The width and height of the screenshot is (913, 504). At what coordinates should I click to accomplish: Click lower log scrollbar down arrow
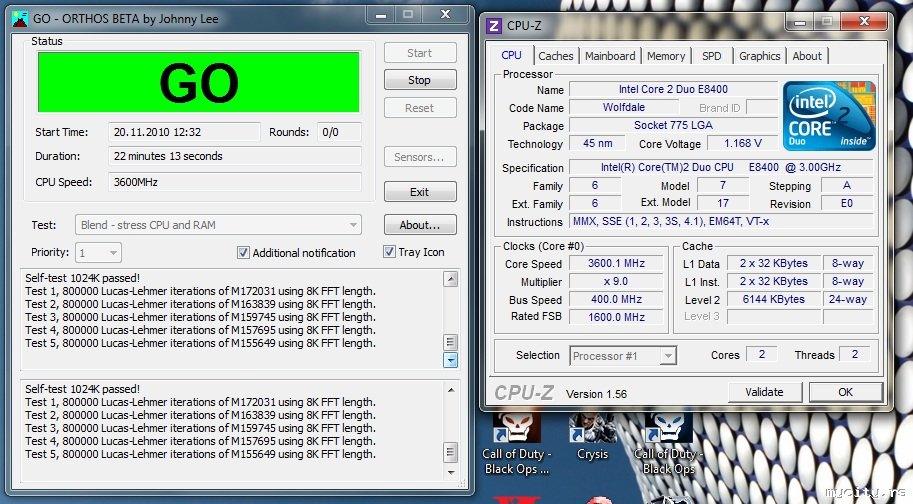coord(450,473)
